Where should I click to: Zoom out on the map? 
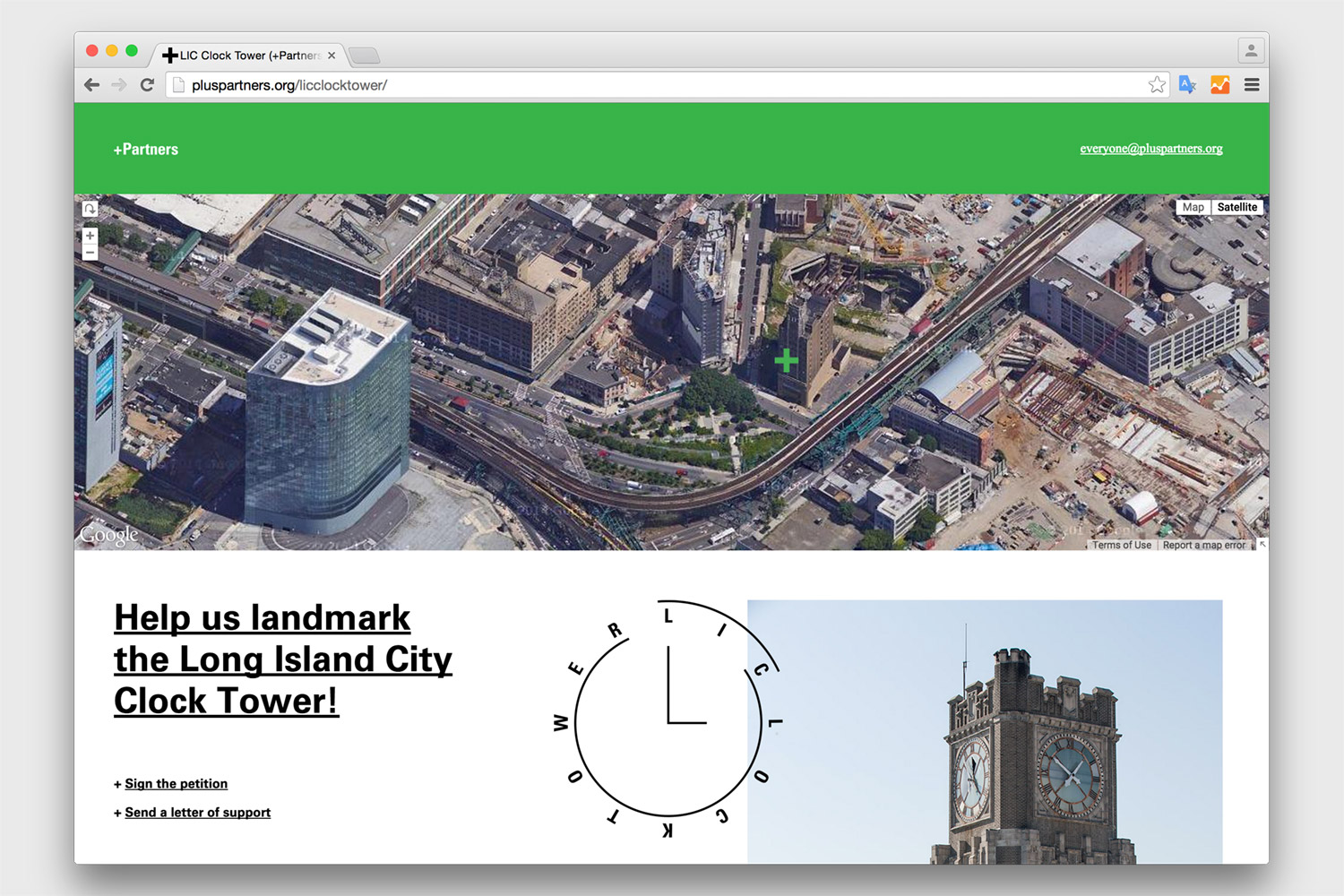(90, 253)
